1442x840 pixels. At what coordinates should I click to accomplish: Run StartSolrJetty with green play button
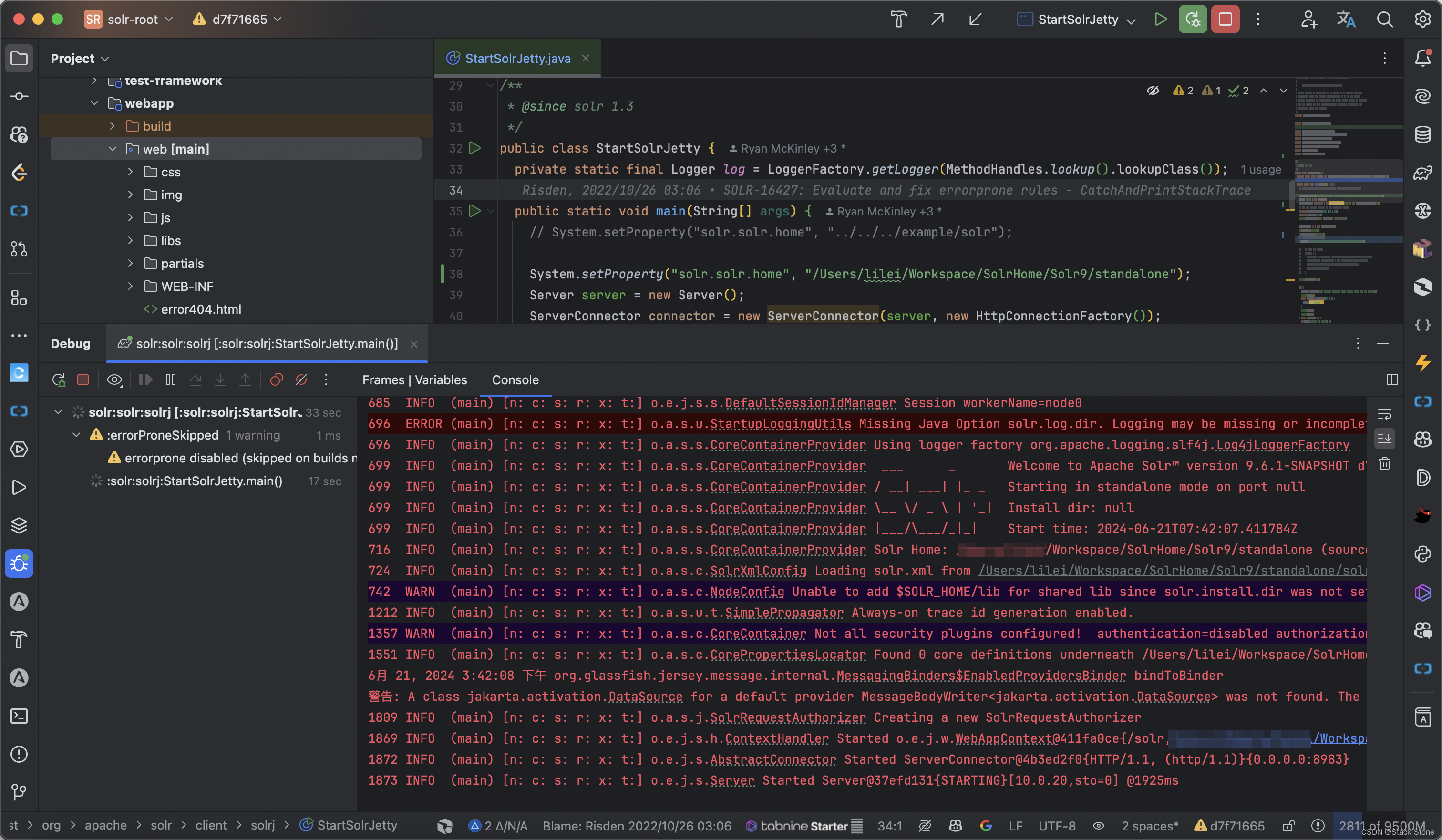[x=1161, y=20]
